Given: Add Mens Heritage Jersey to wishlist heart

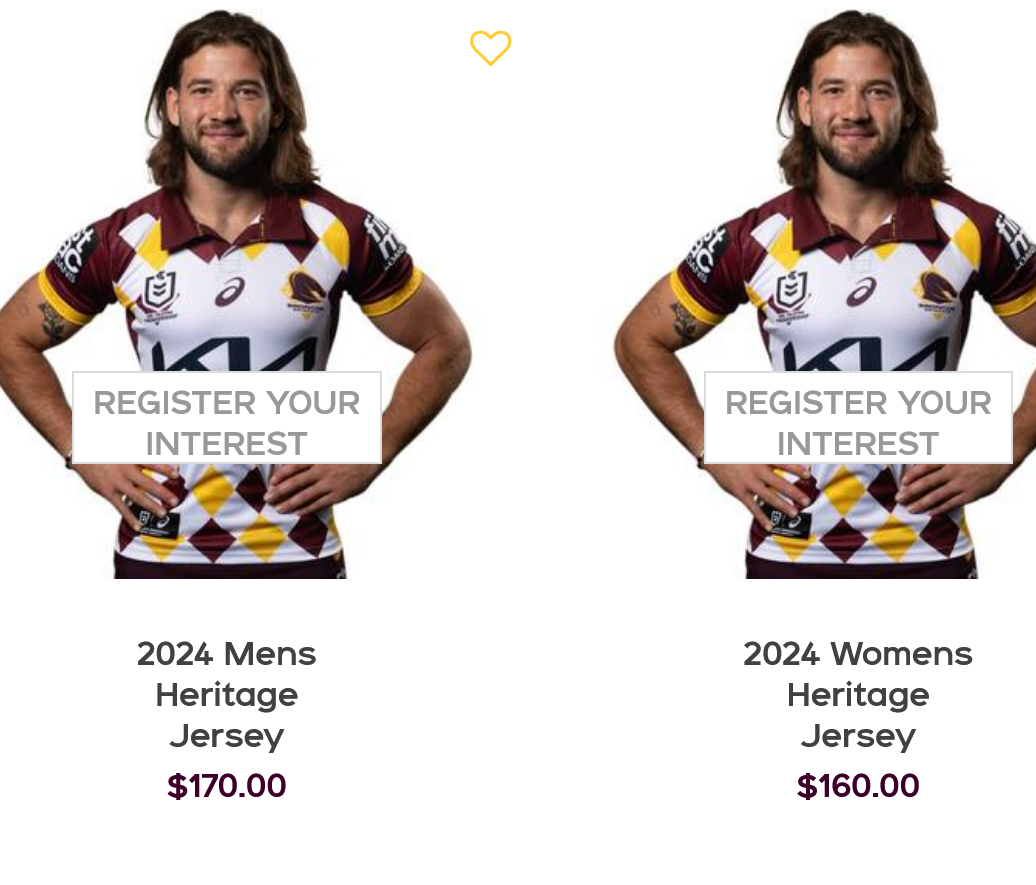Looking at the screenshot, I should [490, 48].
